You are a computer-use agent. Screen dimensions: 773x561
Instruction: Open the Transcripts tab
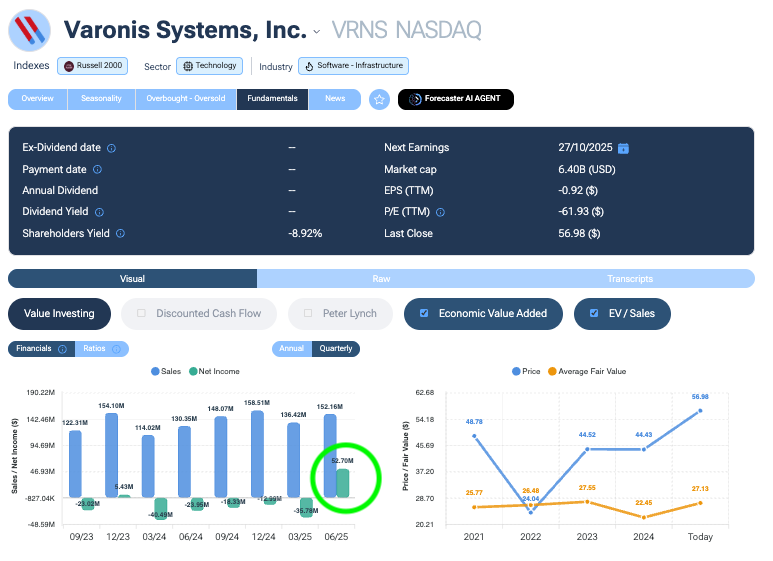(630, 279)
